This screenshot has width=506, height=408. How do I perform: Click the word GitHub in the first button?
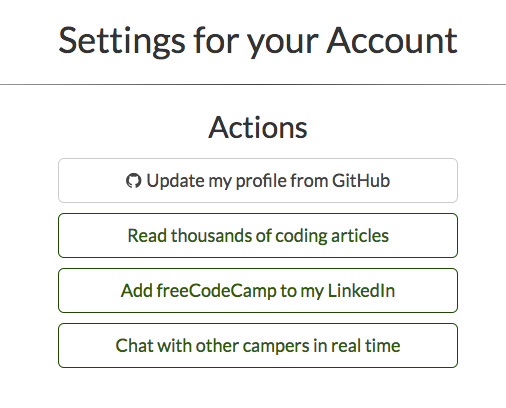[361, 181]
